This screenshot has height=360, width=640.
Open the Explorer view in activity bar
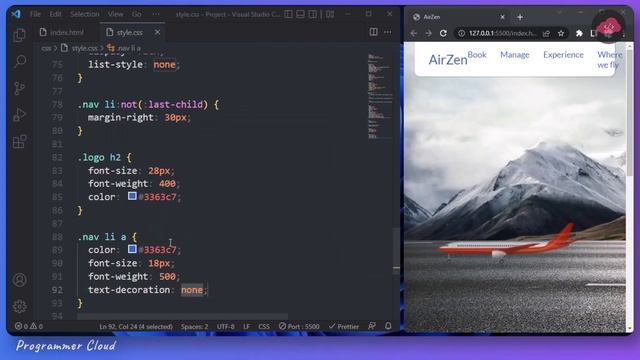(x=19, y=35)
